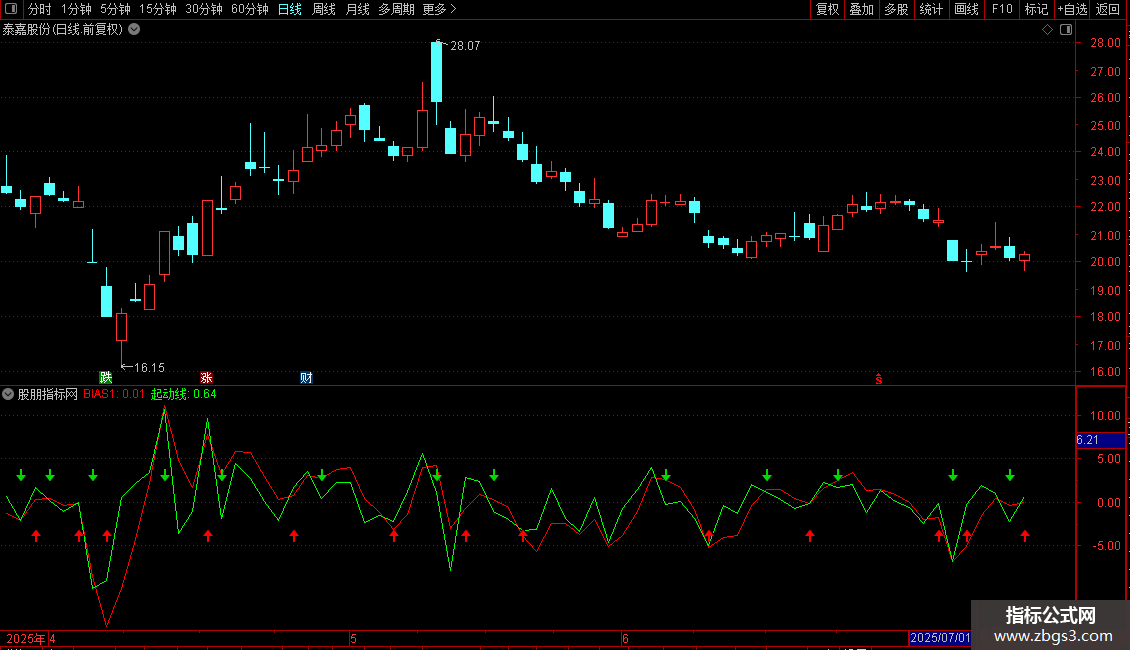Click the month 5 time axis label
Screen dimensions: 1130x650
(353, 638)
